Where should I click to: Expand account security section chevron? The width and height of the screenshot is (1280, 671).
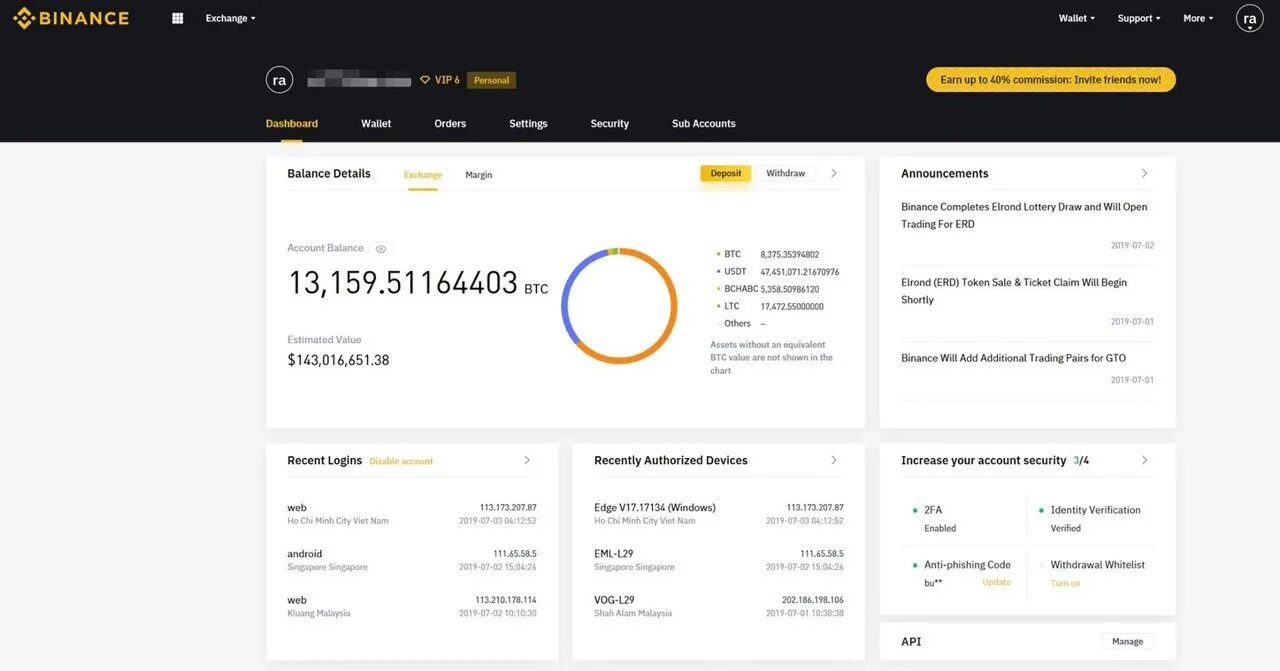coord(1144,460)
